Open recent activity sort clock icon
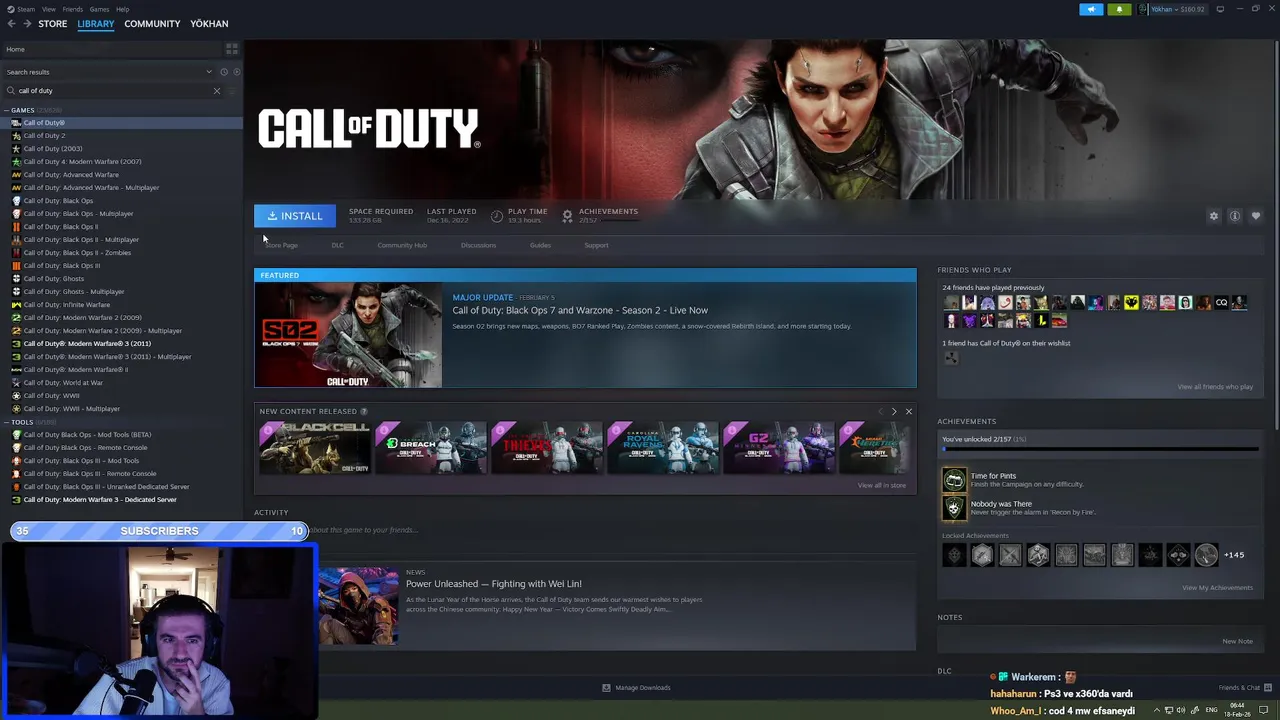This screenshot has height=720, width=1280. (224, 72)
